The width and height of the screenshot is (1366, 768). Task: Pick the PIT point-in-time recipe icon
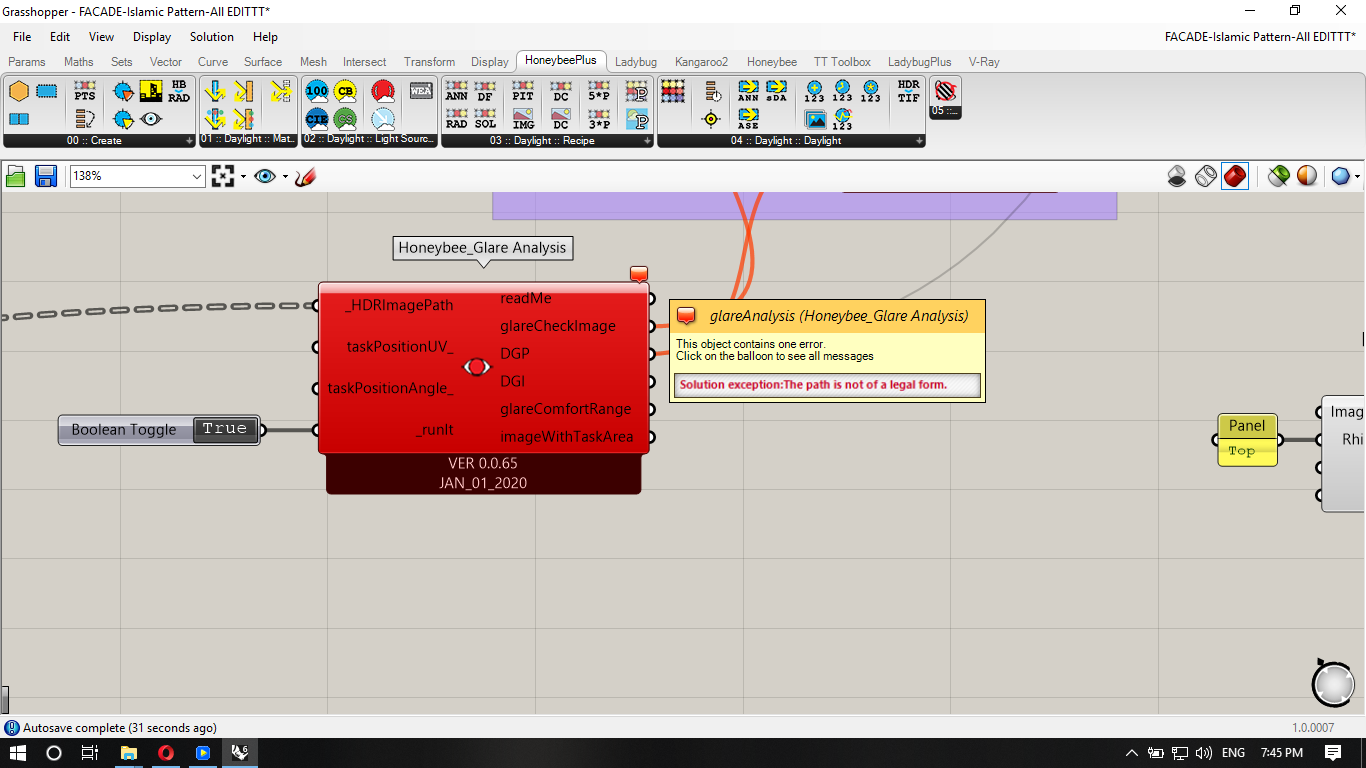tap(523, 91)
